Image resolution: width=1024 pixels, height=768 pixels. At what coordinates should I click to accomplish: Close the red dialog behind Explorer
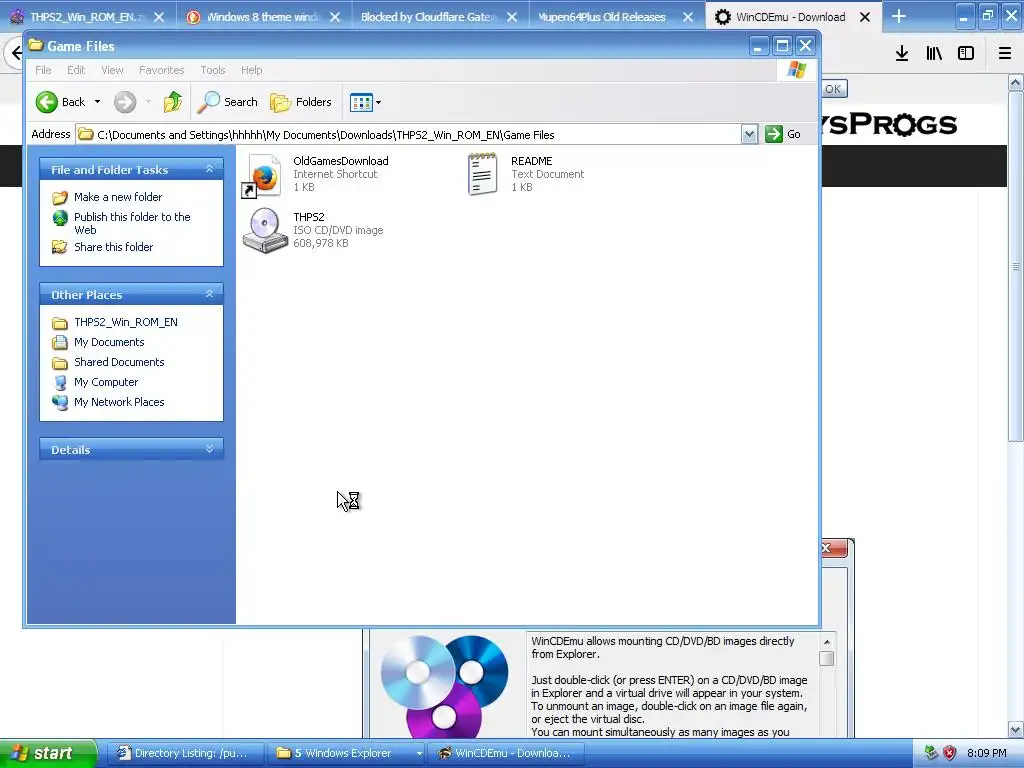834,548
